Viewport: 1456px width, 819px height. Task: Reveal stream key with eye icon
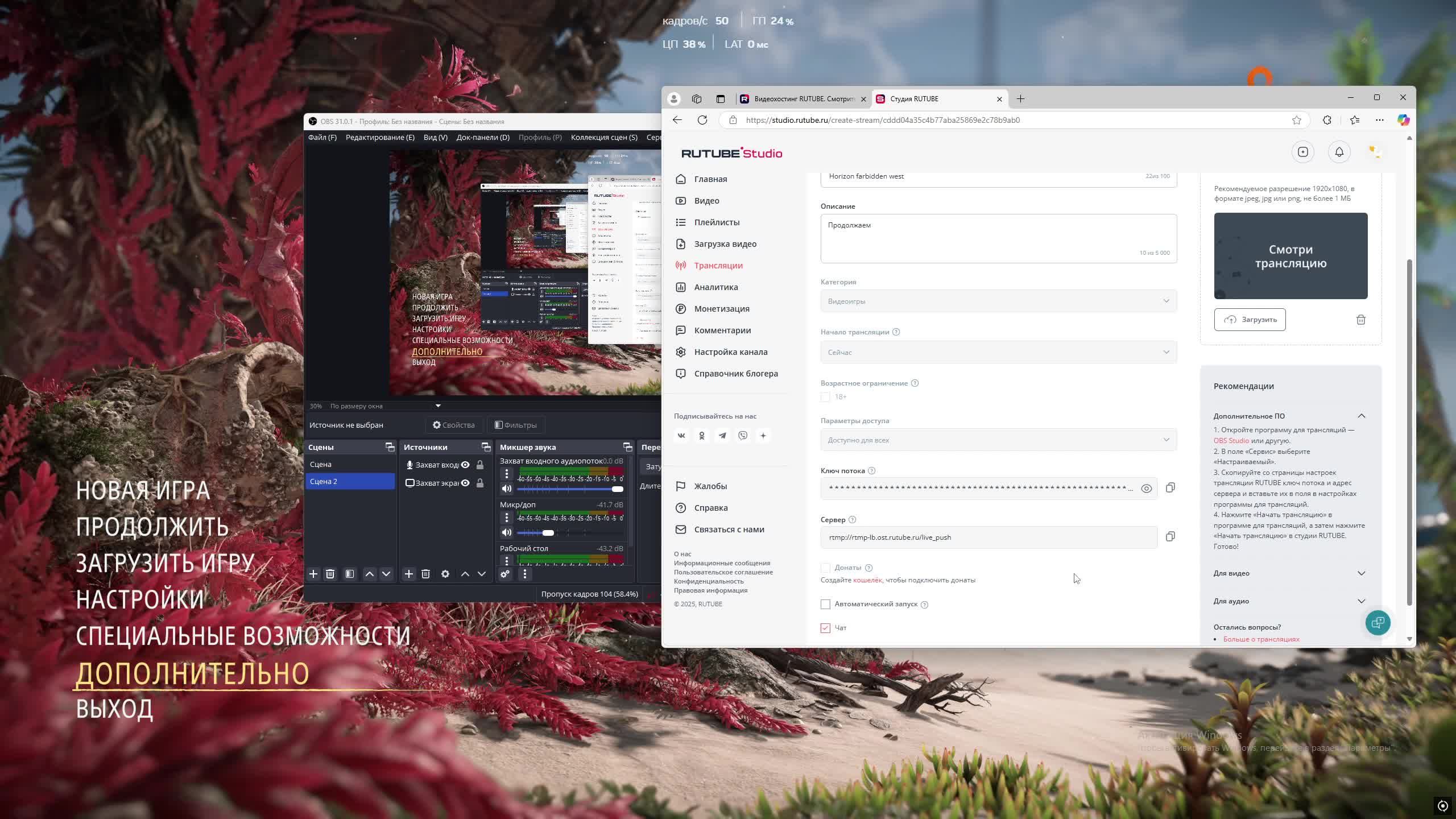[x=1146, y=489]
